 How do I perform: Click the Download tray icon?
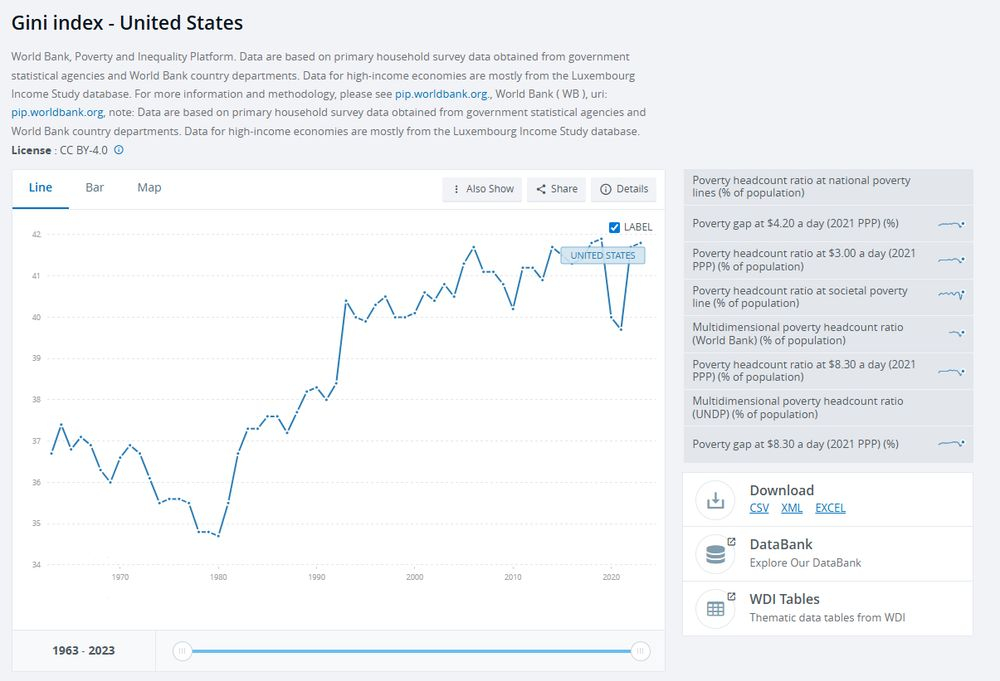click(x=715, y=500)
